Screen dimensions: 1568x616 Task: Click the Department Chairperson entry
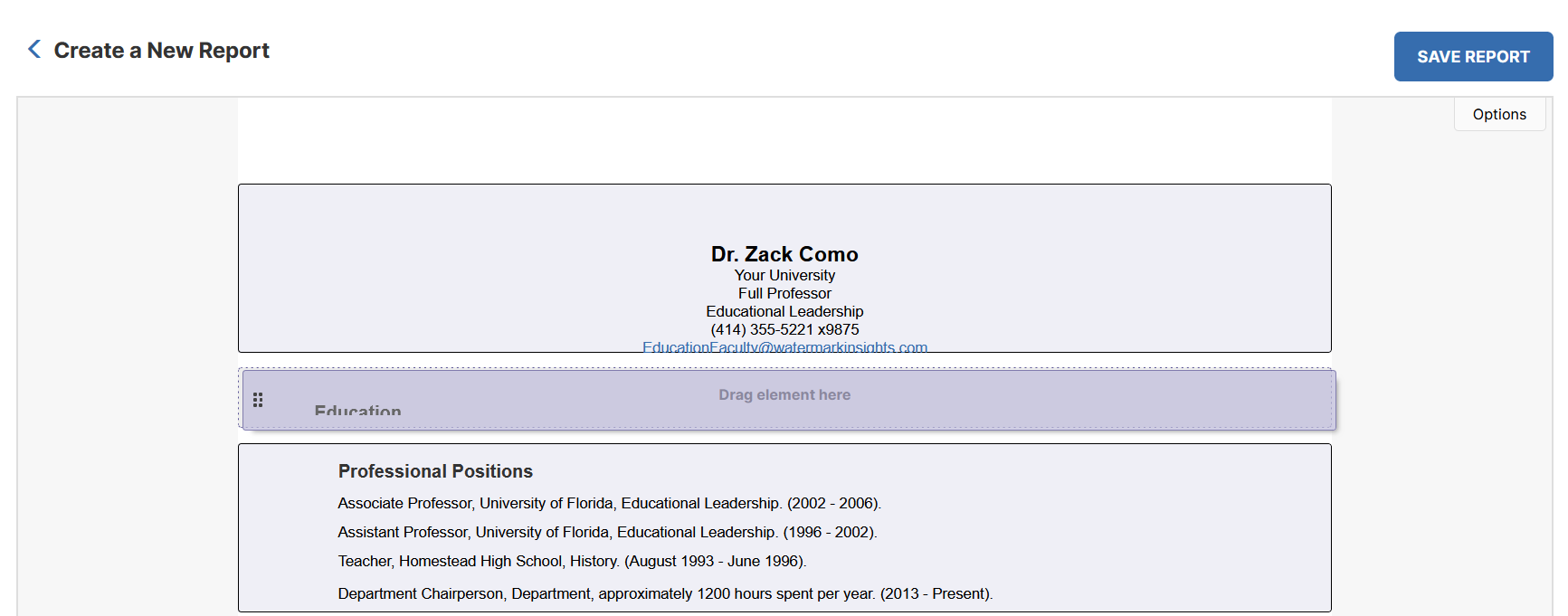665,593
